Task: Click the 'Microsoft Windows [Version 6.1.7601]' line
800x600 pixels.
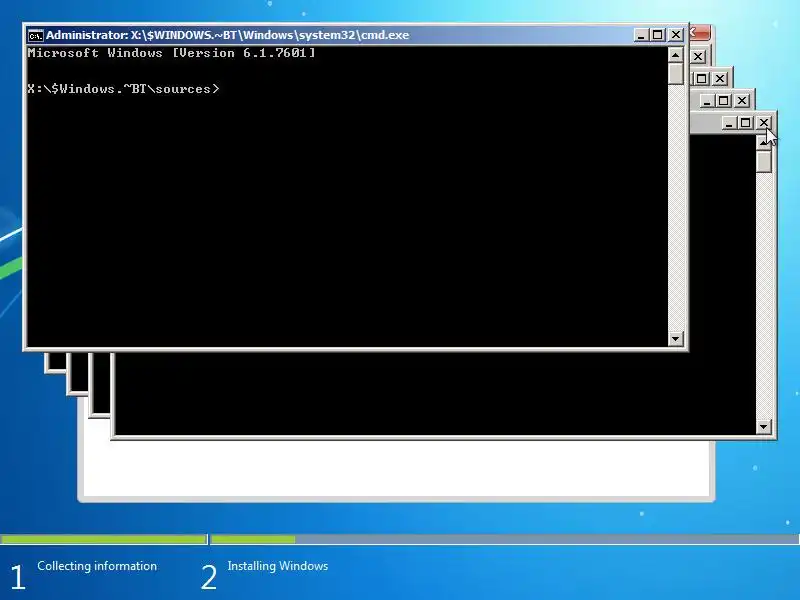Action: point(171,53)
